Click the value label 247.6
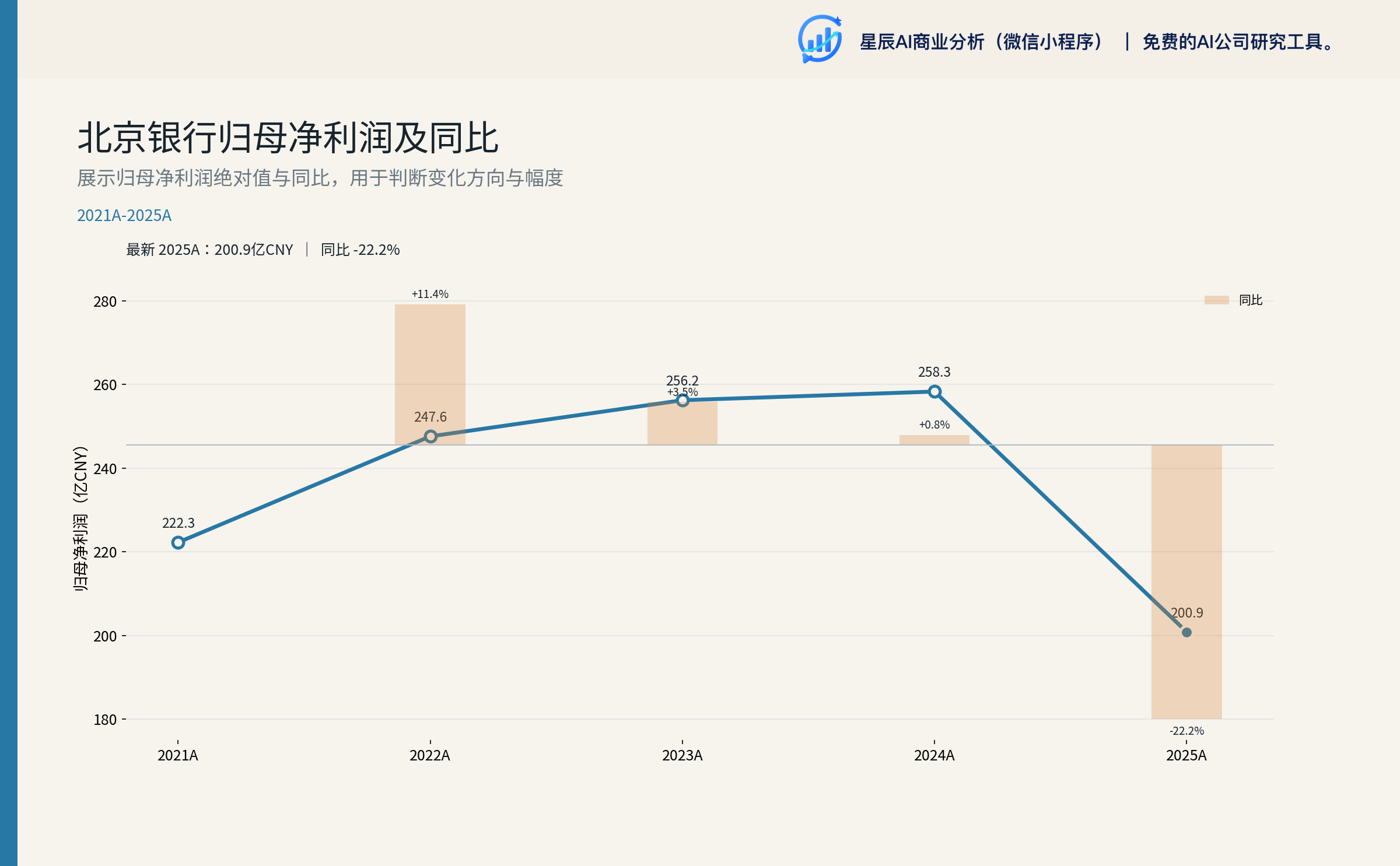The height and width of the screenshot is (866, 1400). (430, 417)
